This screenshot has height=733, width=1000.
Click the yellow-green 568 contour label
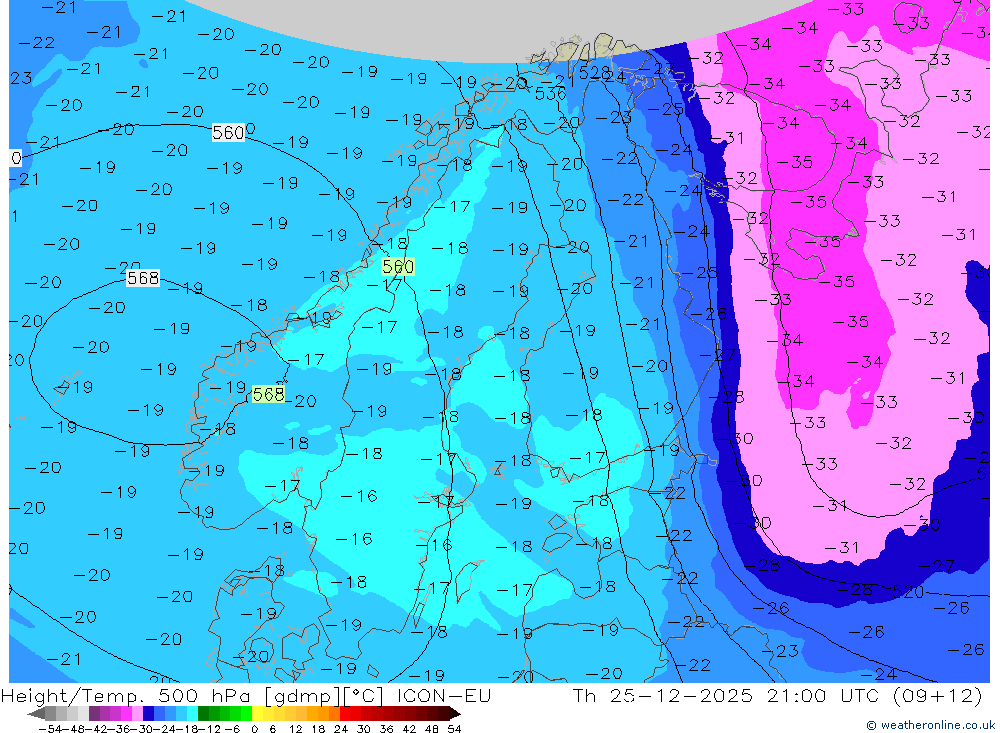268,394
